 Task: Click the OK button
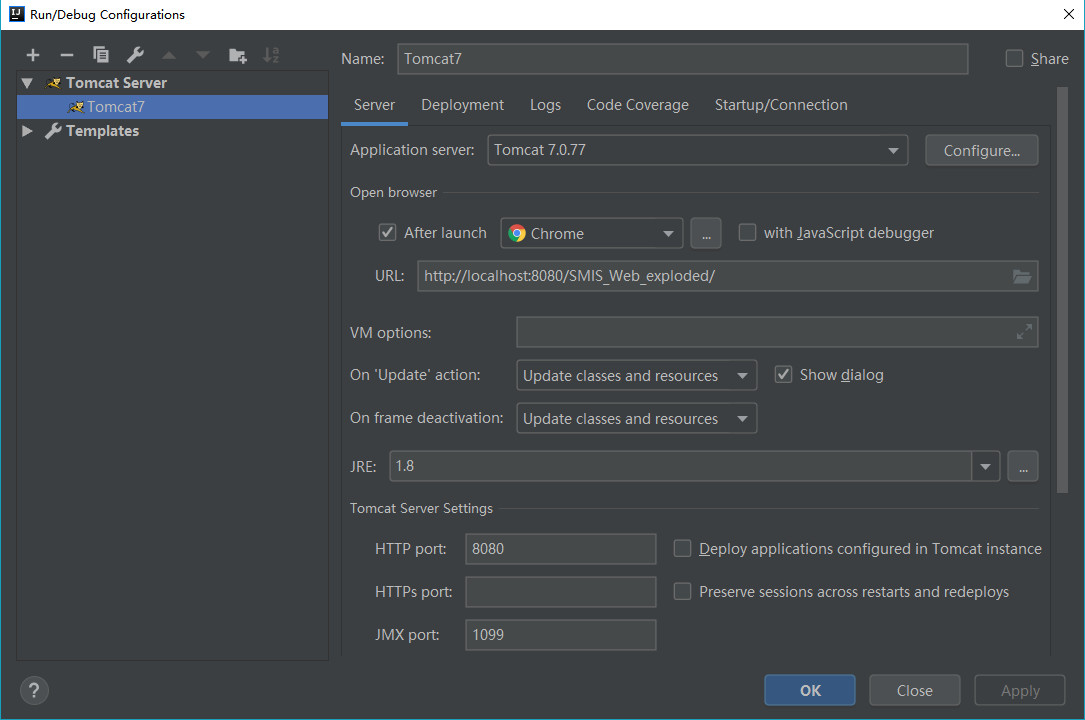(x=810, y=690)
